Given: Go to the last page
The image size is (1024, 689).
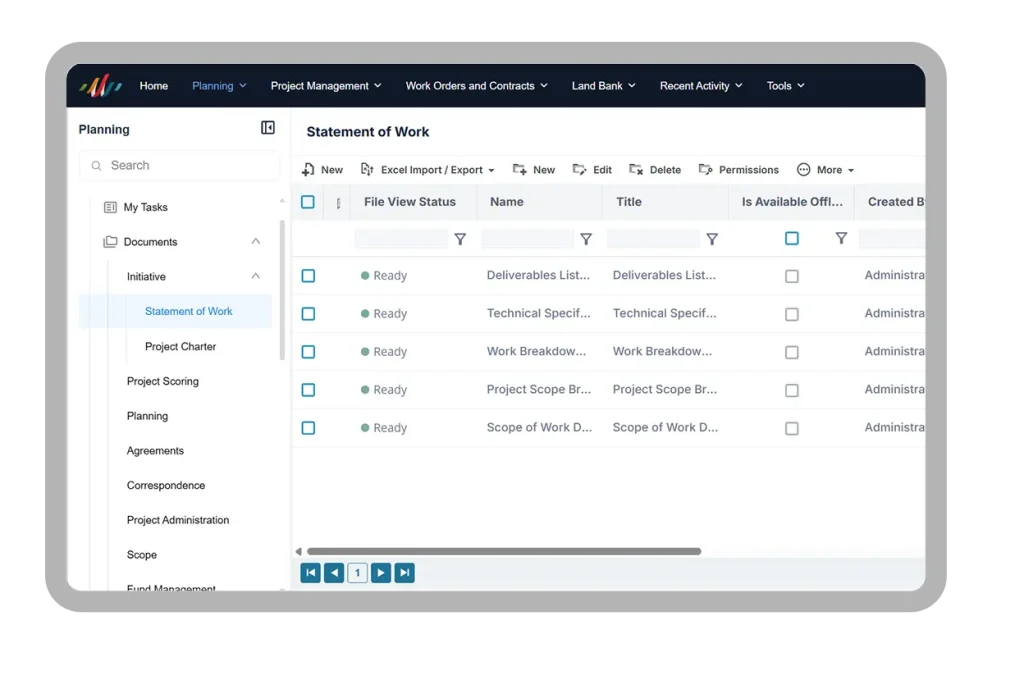Looking at the screenshot, I should point(404,573).
